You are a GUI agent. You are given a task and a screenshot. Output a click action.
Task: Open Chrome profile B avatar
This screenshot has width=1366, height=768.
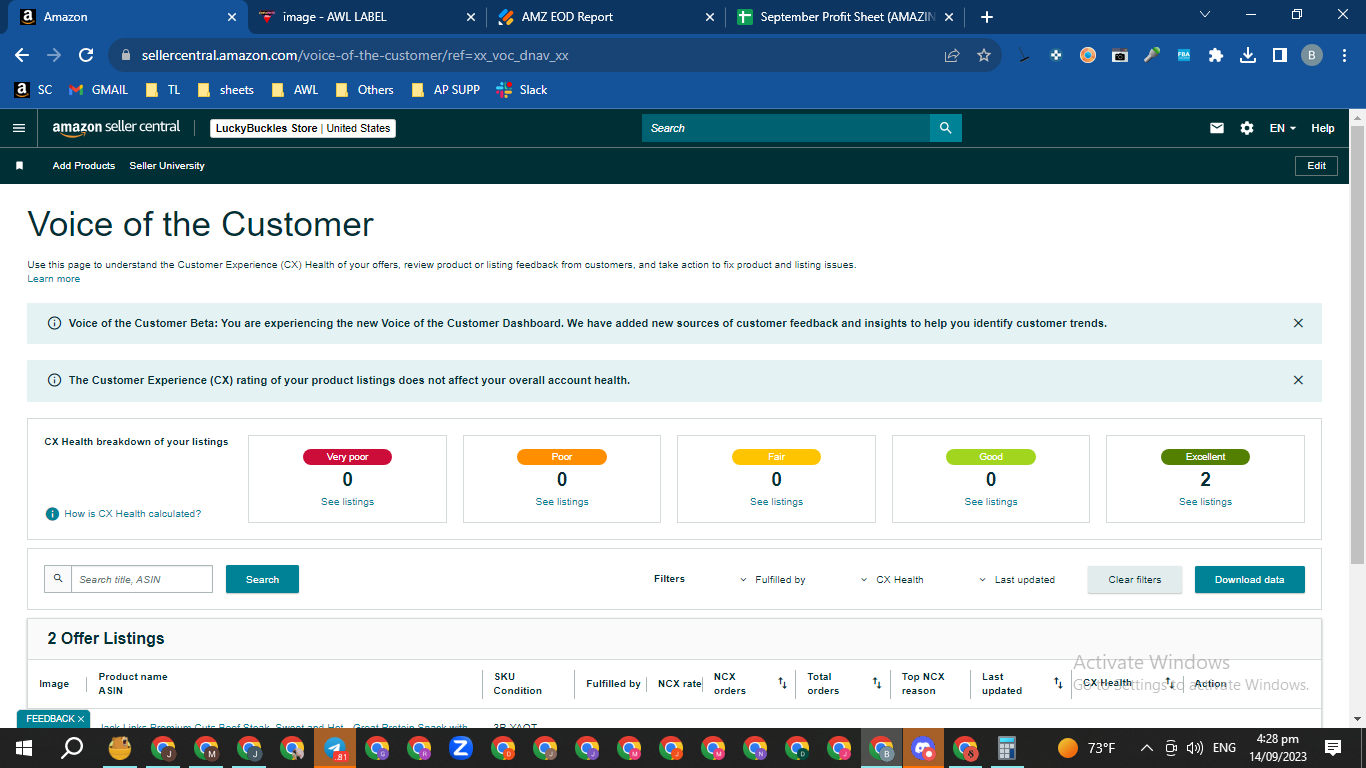[1312, 56]
